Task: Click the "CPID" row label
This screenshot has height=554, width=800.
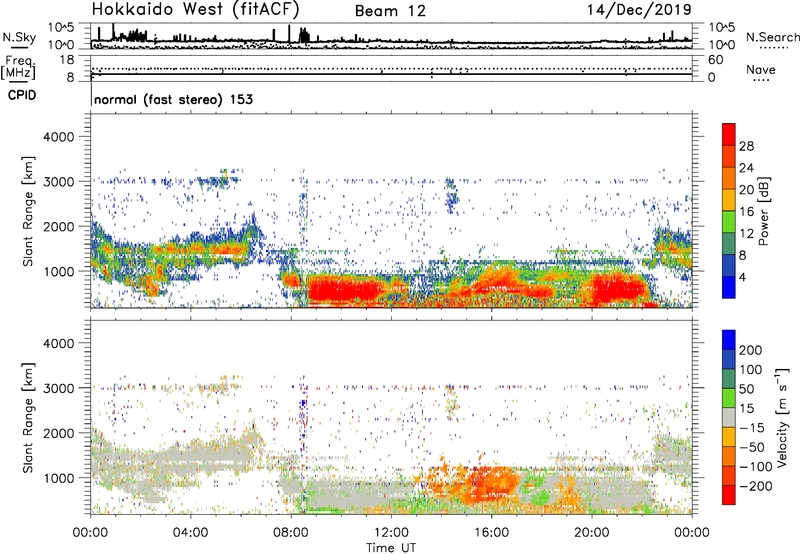Action: click(x=22, y=95)
